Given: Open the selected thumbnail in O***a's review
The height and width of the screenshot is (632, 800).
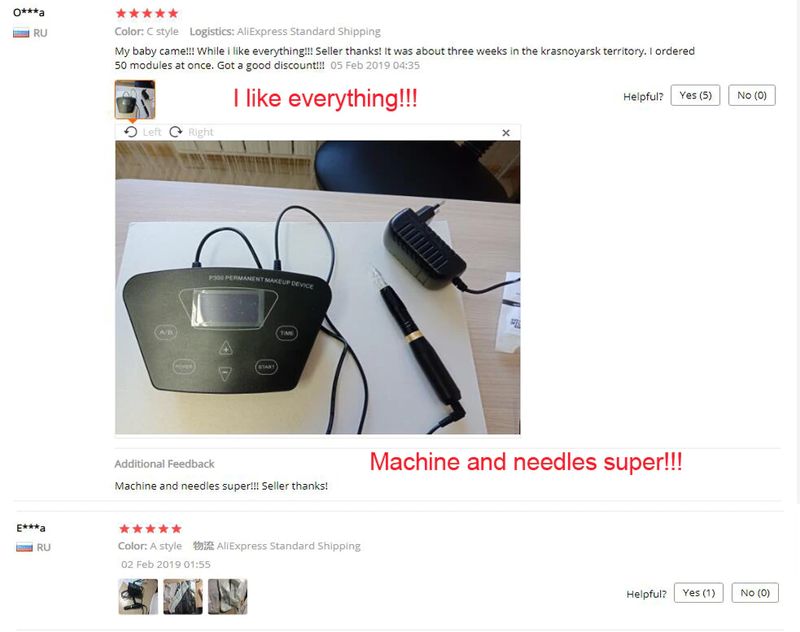Looking at the screenshot, I should tap(135, 99).
